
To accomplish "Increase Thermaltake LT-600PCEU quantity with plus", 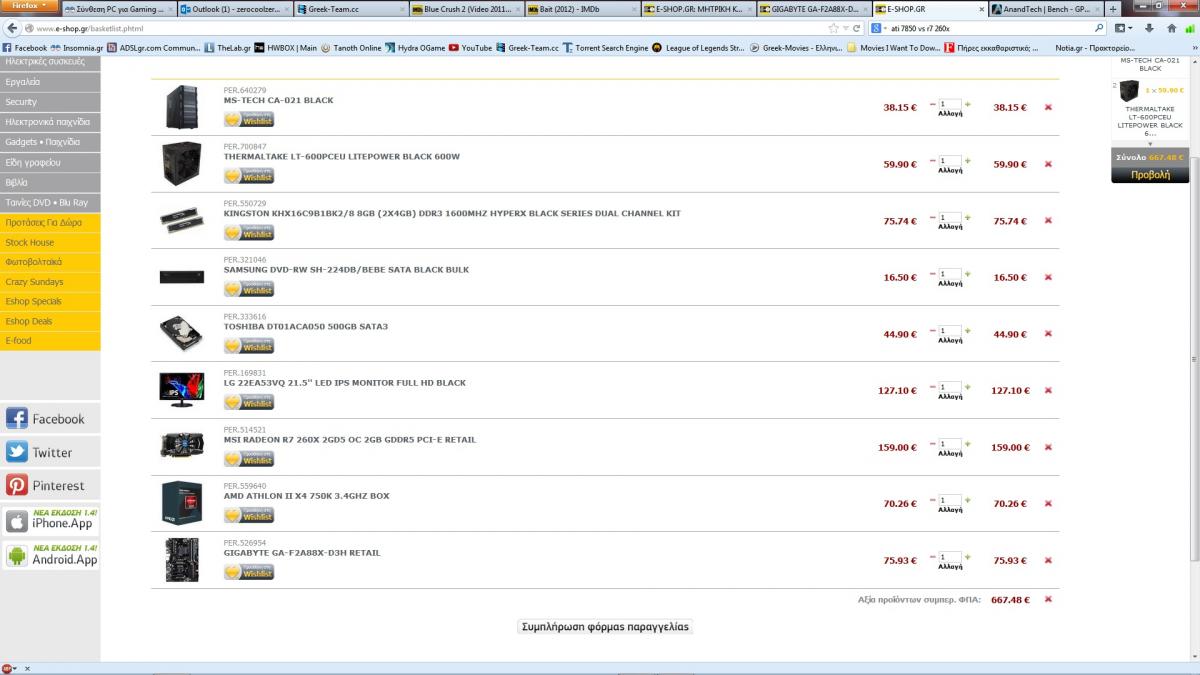I will 967,161.
